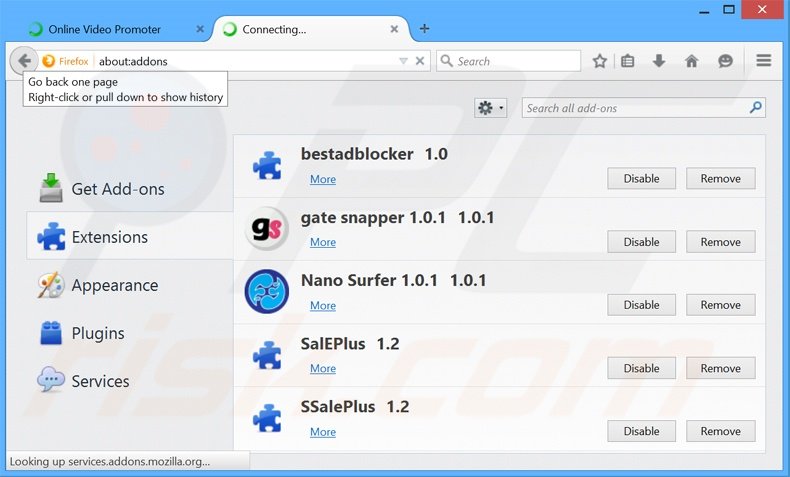This screenshot has height=477, width=790.
Task: Focus the browser Search field
Action: point(508,61)
